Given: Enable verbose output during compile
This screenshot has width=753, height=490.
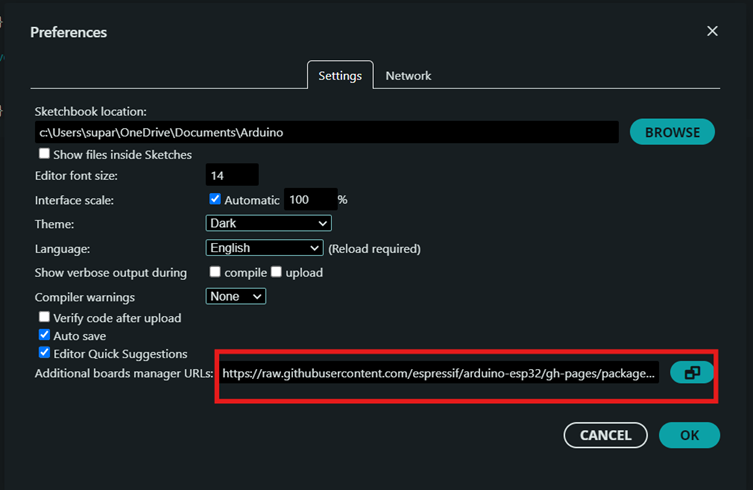Looking at the screenshot, I should pos(215,272).
